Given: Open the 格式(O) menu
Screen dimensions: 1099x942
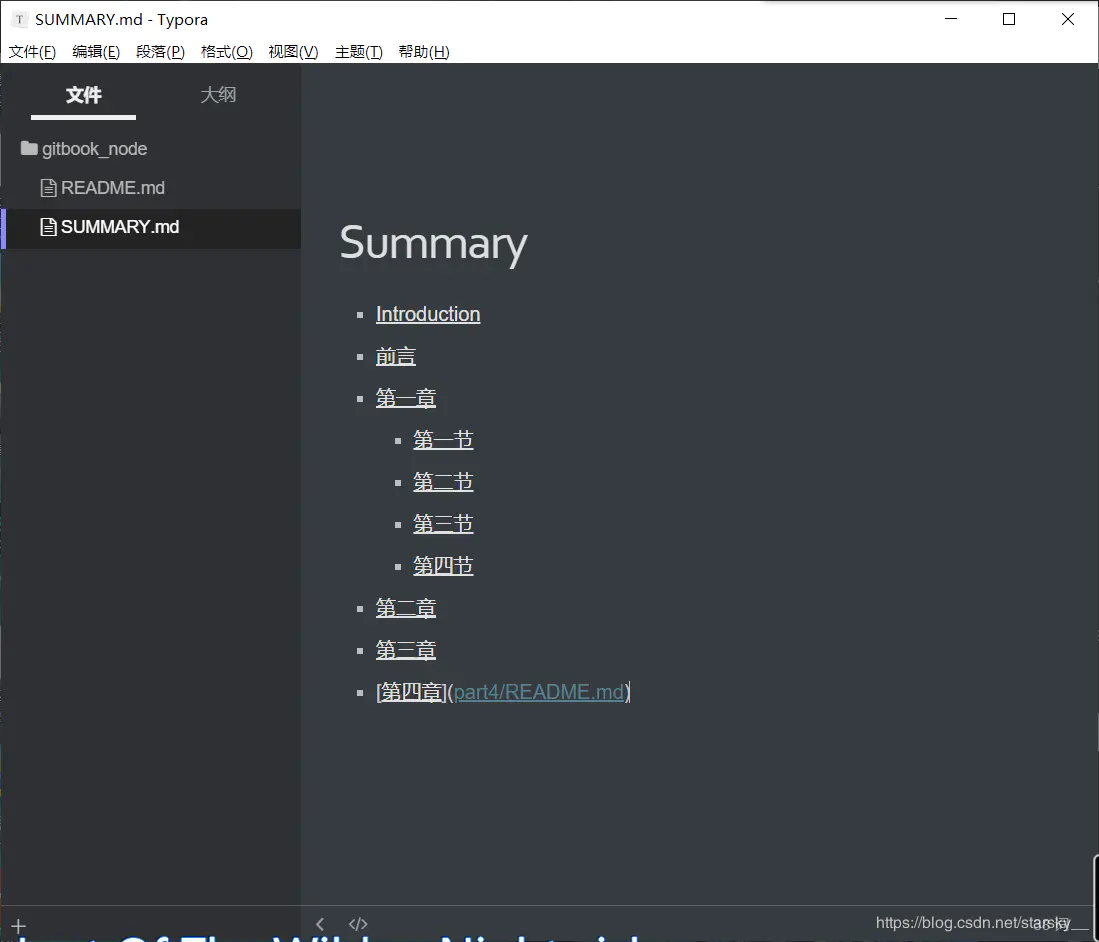Looking at the screenshot, I should click(x=226, y=52).
